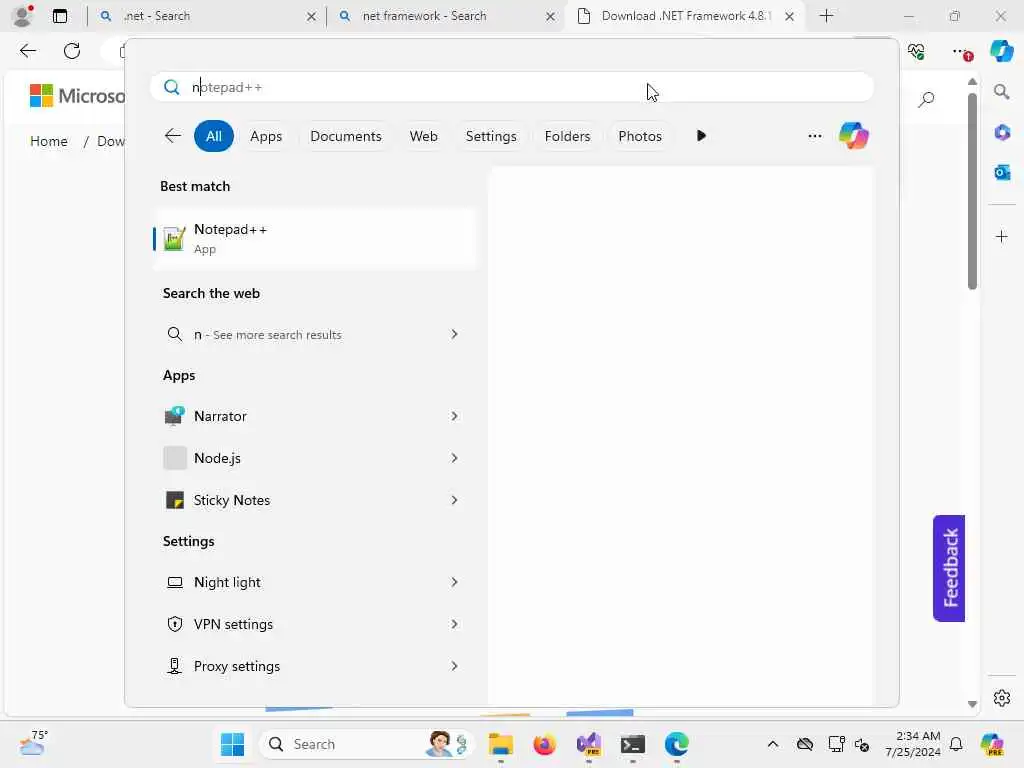Click scrollbar down arrow on page

(x=972, y=704)
